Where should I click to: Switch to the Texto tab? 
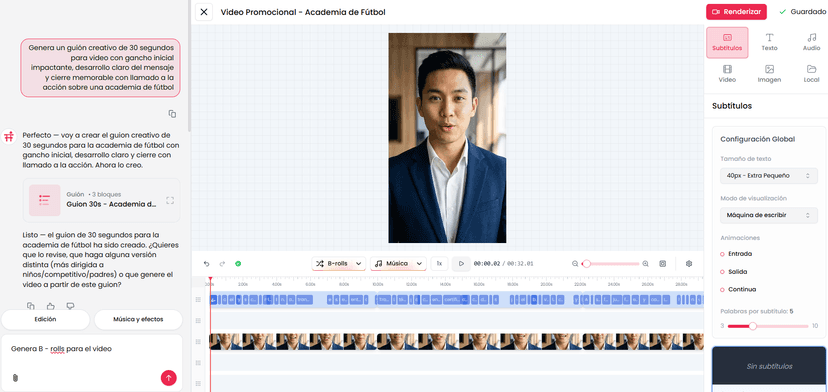769,42
